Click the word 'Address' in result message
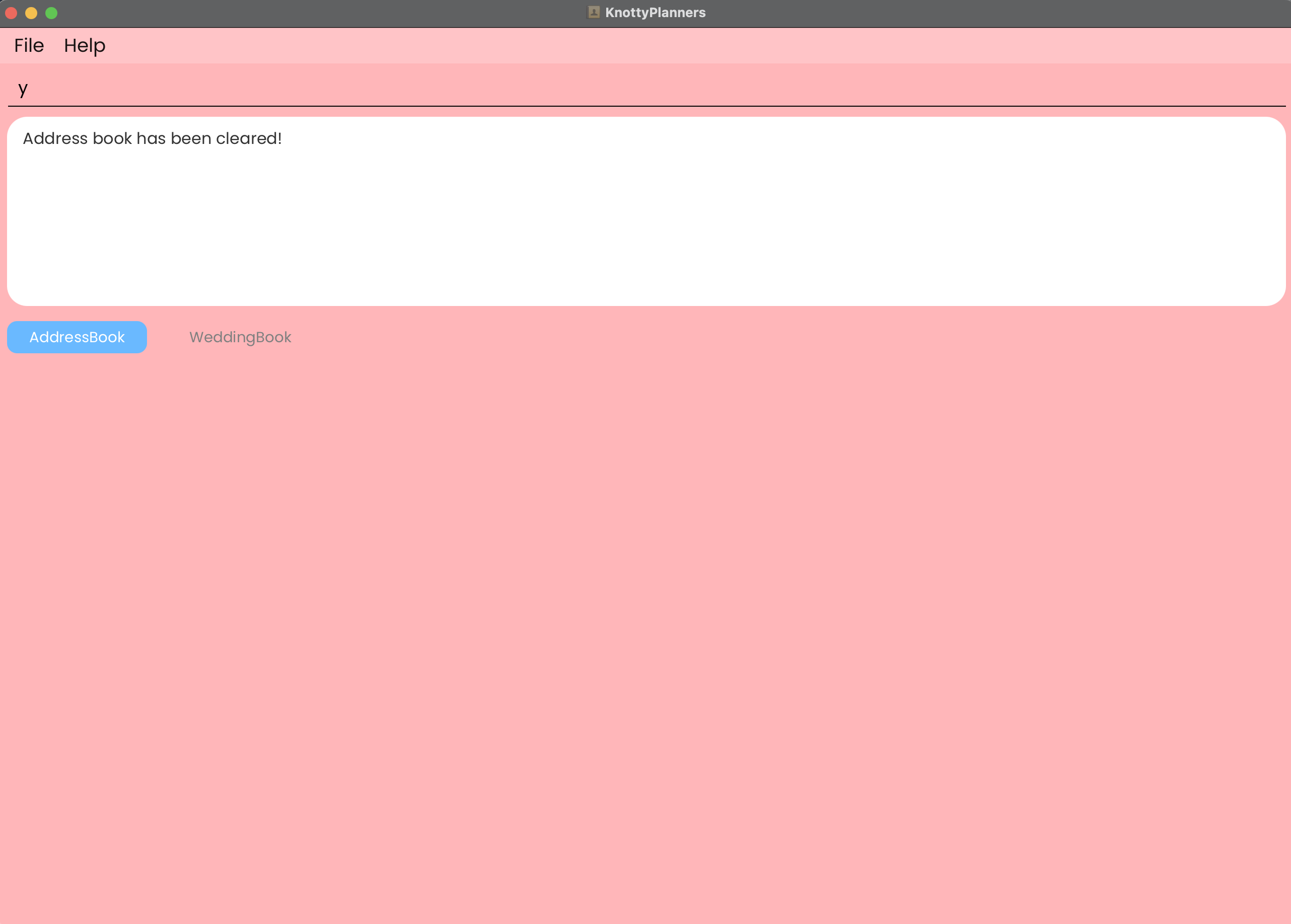Viewport: 1291px width, 924px height. pyautogui.click(x=55, y=139)
